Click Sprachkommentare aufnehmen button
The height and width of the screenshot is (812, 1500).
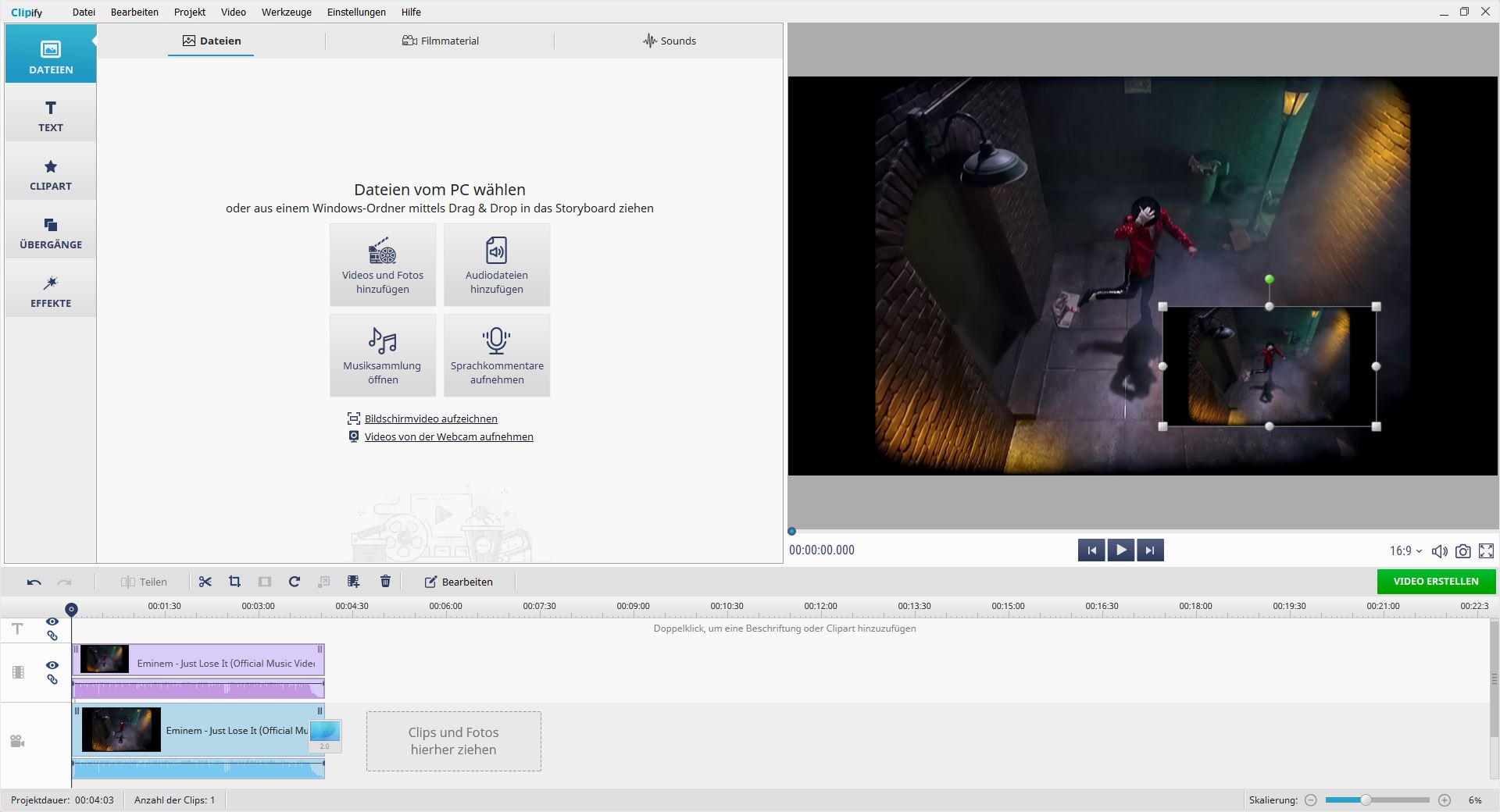497,355
